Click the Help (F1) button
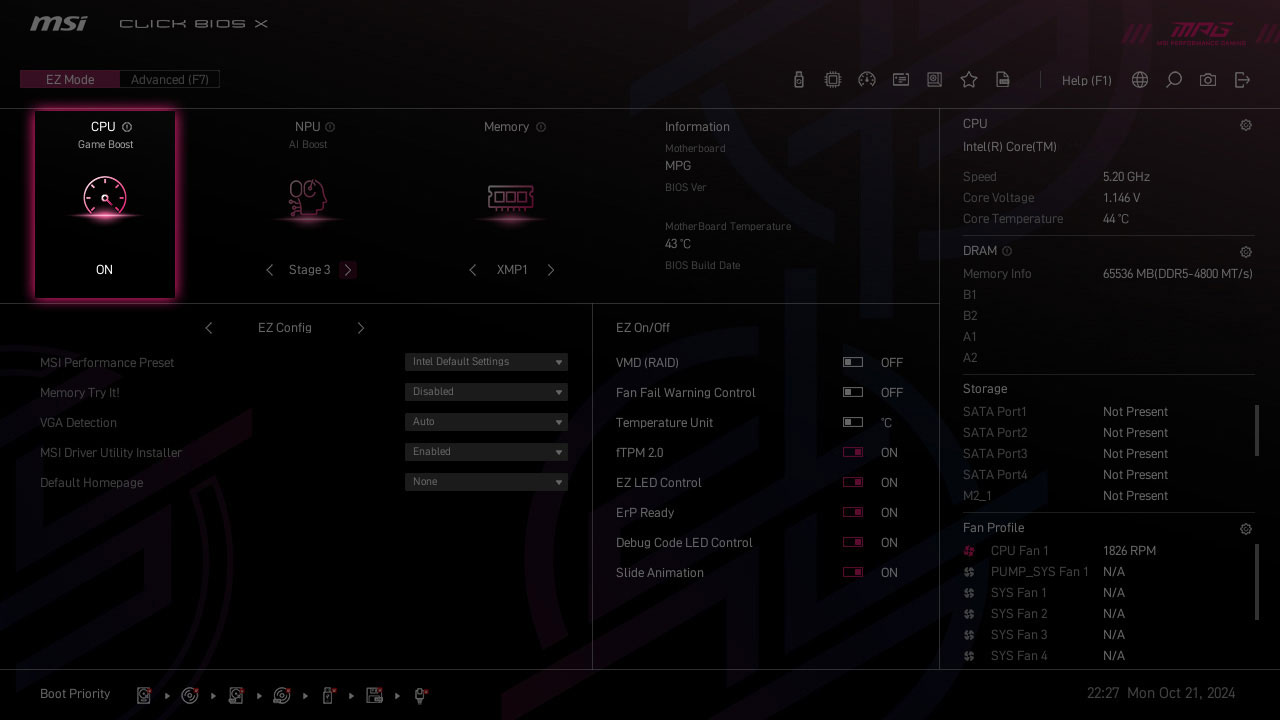The height and width of the screenshot is (720, 1280). pyautogui.click(x=1086, y=80)
